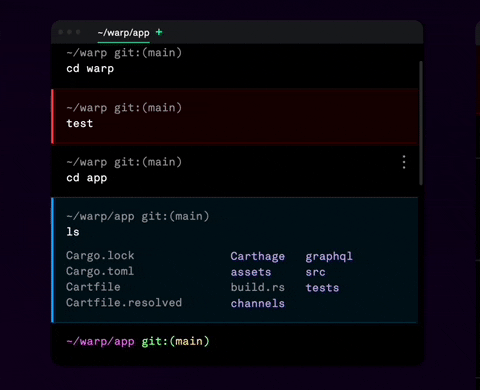Select the ~/warp/app tab
This screenshot has height=390, width=480.
[x=124, y=33]
